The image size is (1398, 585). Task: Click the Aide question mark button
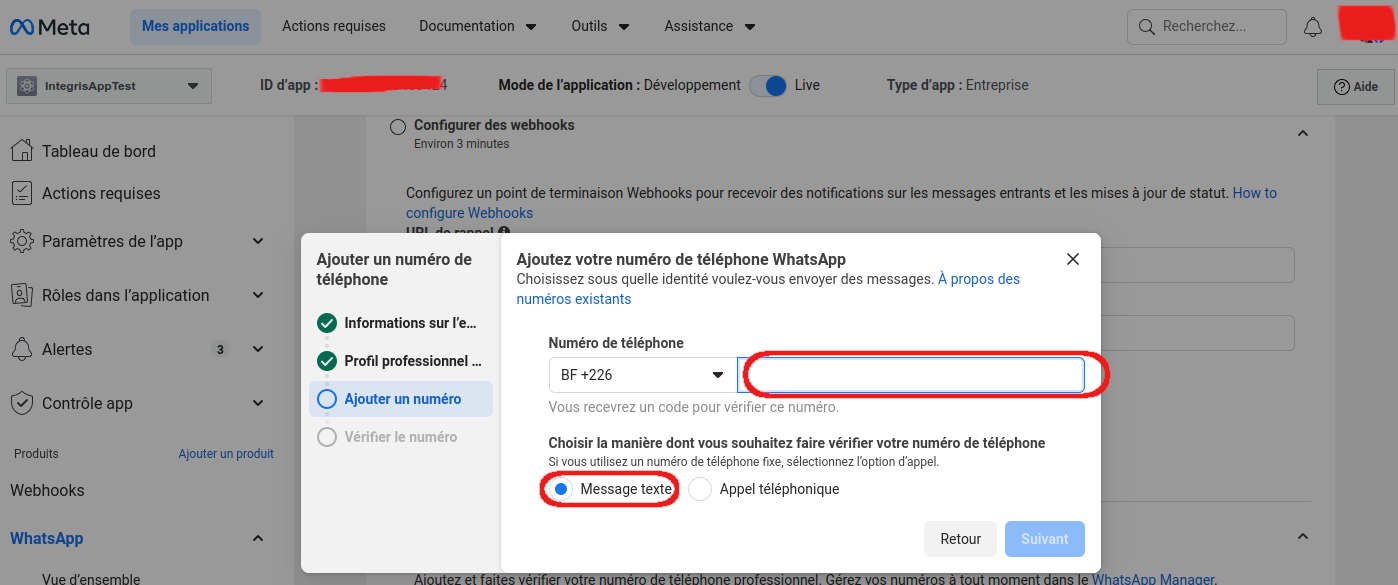(1356, 87)
